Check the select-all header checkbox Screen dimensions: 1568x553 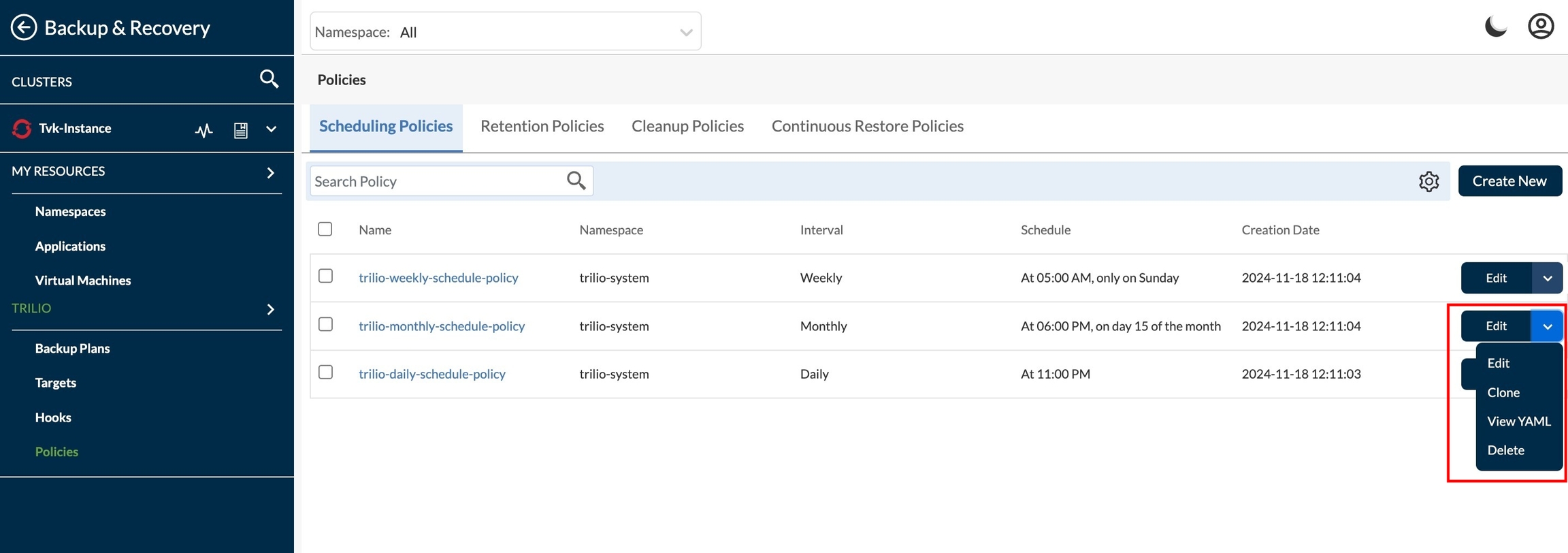click(x=325, y=229)
